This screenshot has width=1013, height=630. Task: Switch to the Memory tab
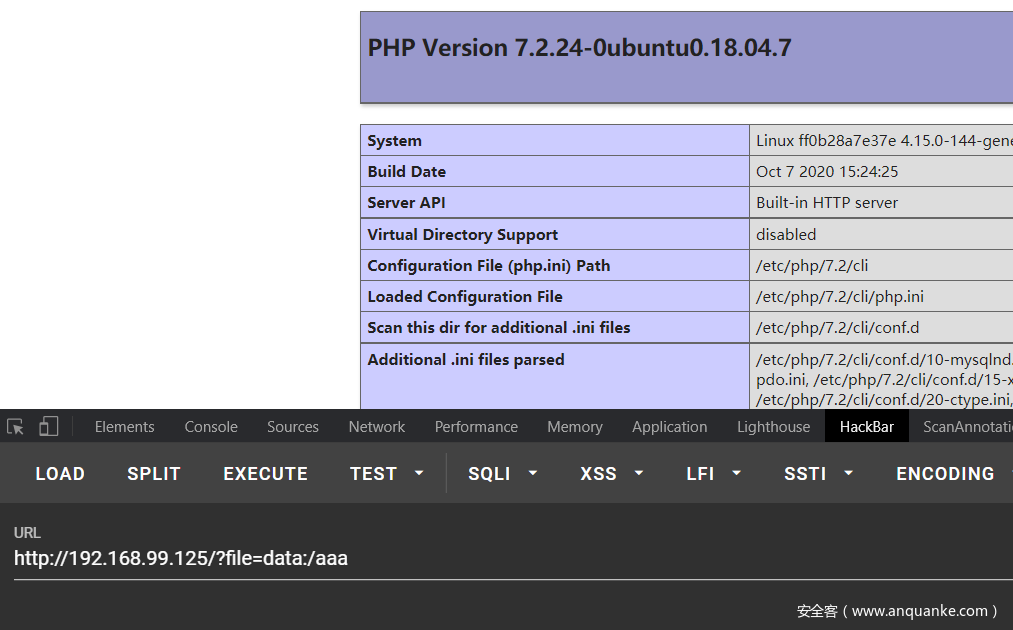pyautogui.click(x=575, y=427)
